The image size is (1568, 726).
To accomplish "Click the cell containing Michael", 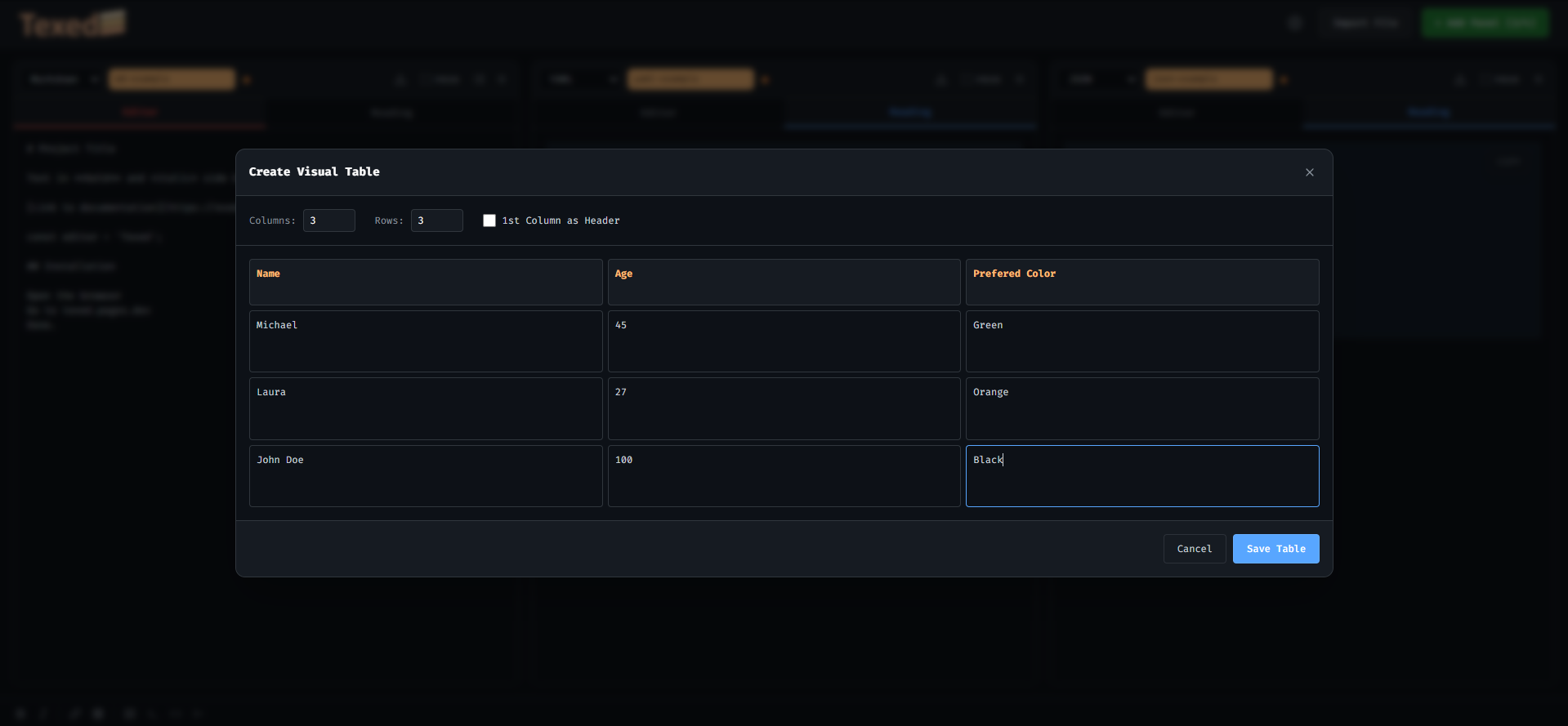I will 426,341.
